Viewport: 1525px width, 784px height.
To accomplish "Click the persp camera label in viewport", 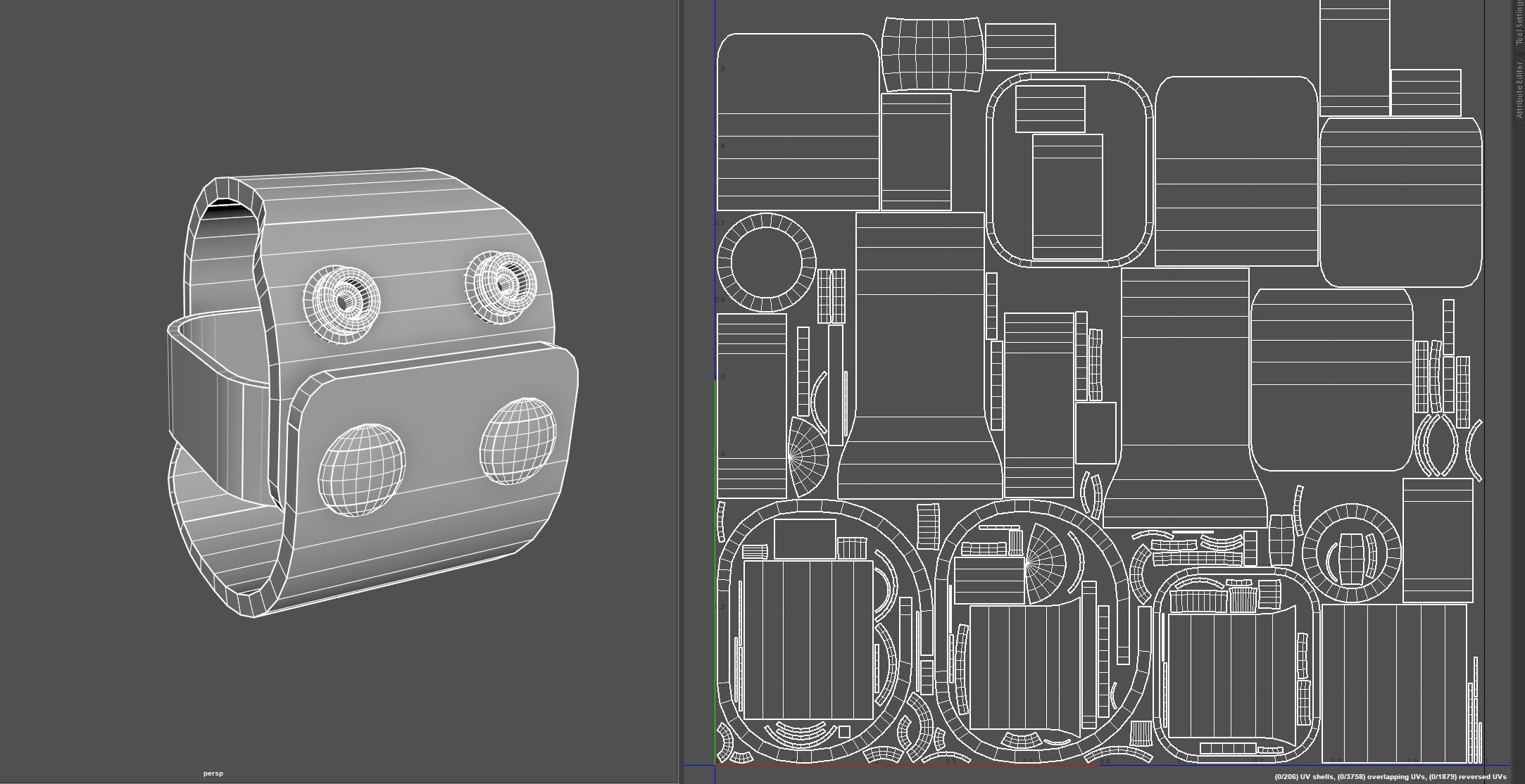I will [x=213, y=773].
